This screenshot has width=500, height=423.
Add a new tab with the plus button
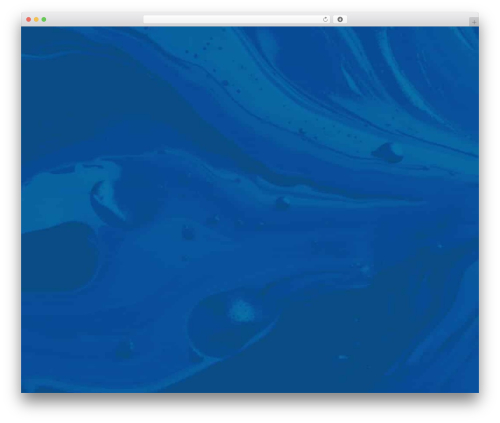tap(474, 22)
